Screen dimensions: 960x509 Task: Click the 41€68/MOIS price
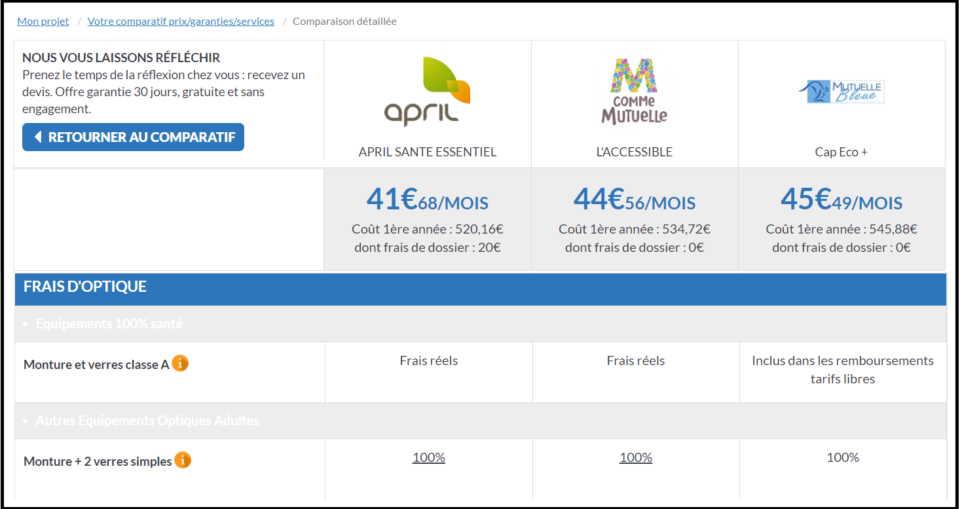coord(427,199)
